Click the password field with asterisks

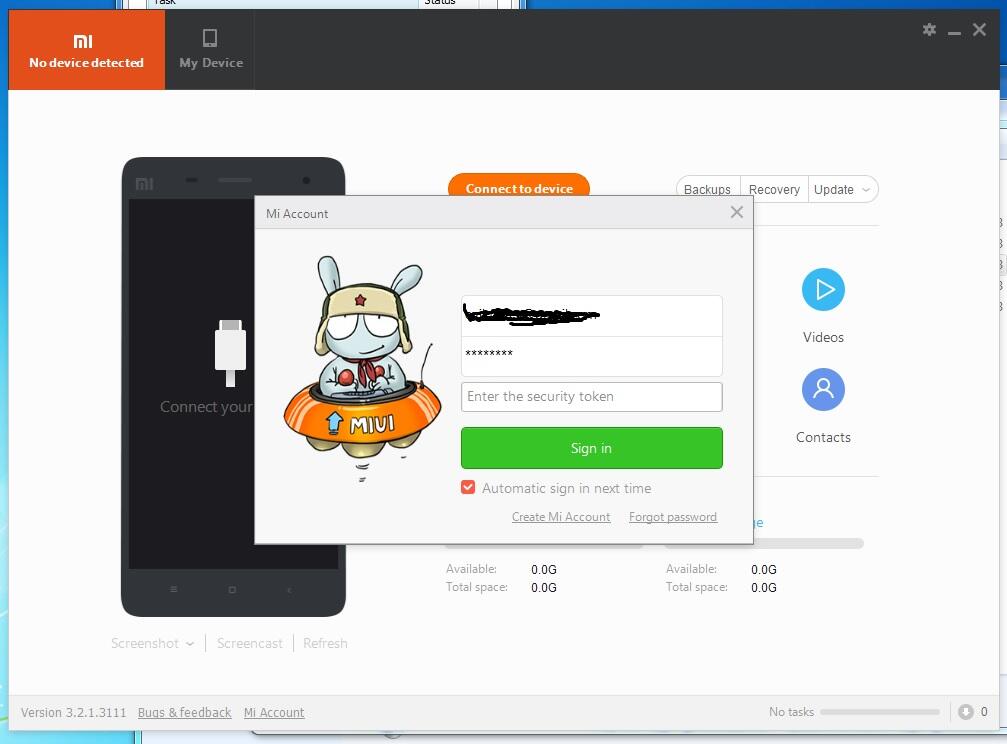point(591,356)
